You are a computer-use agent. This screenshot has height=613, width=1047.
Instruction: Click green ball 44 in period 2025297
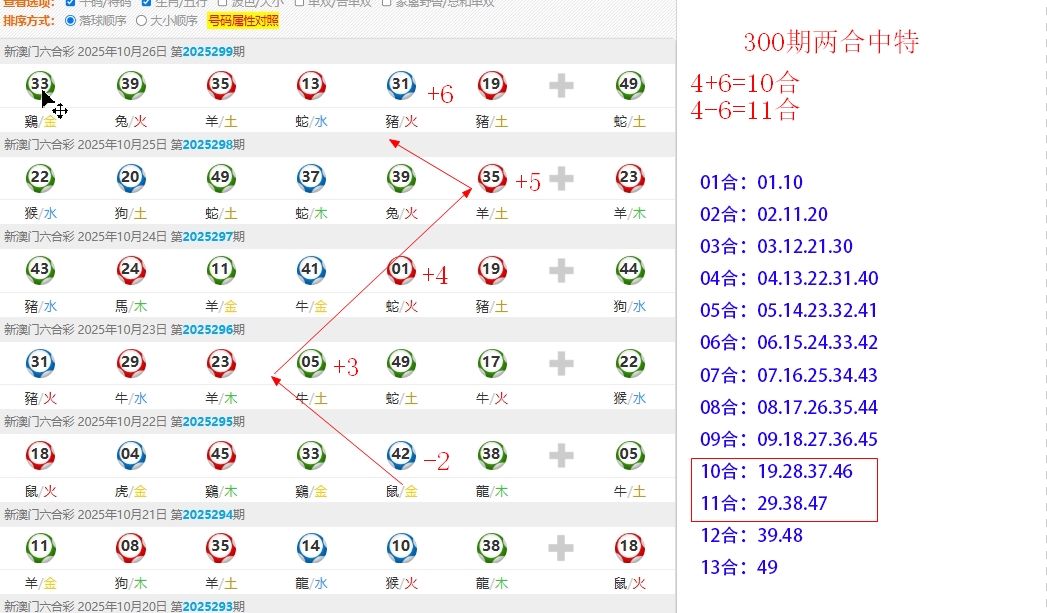coord(629,270)
